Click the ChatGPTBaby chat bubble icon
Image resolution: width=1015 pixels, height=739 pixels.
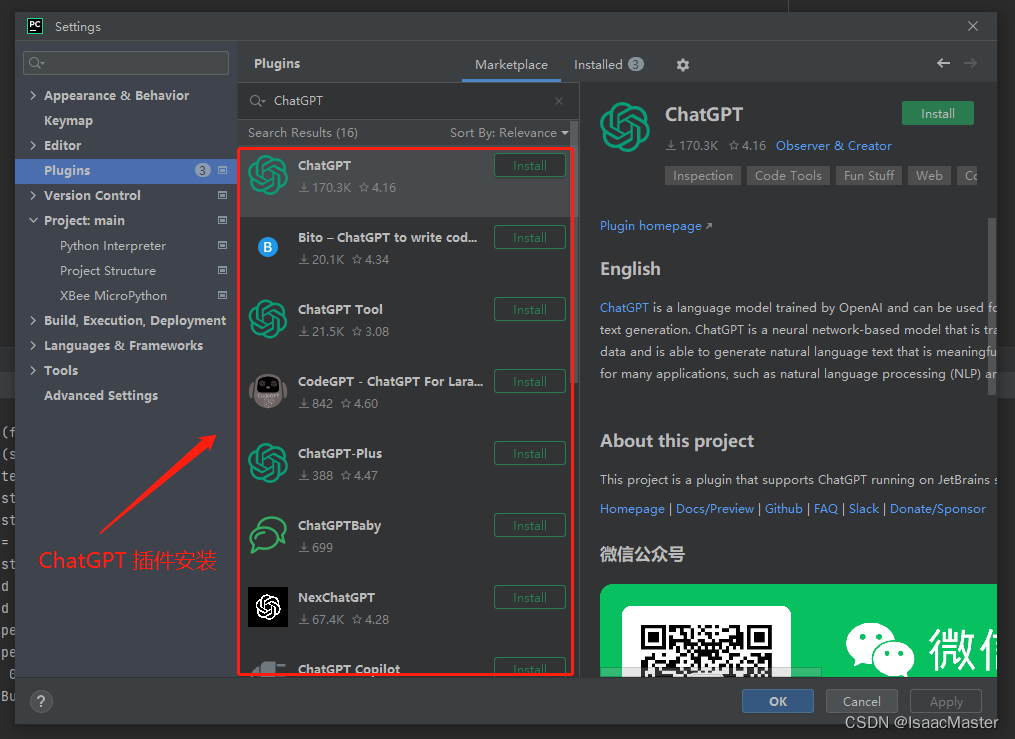[268, 535]
